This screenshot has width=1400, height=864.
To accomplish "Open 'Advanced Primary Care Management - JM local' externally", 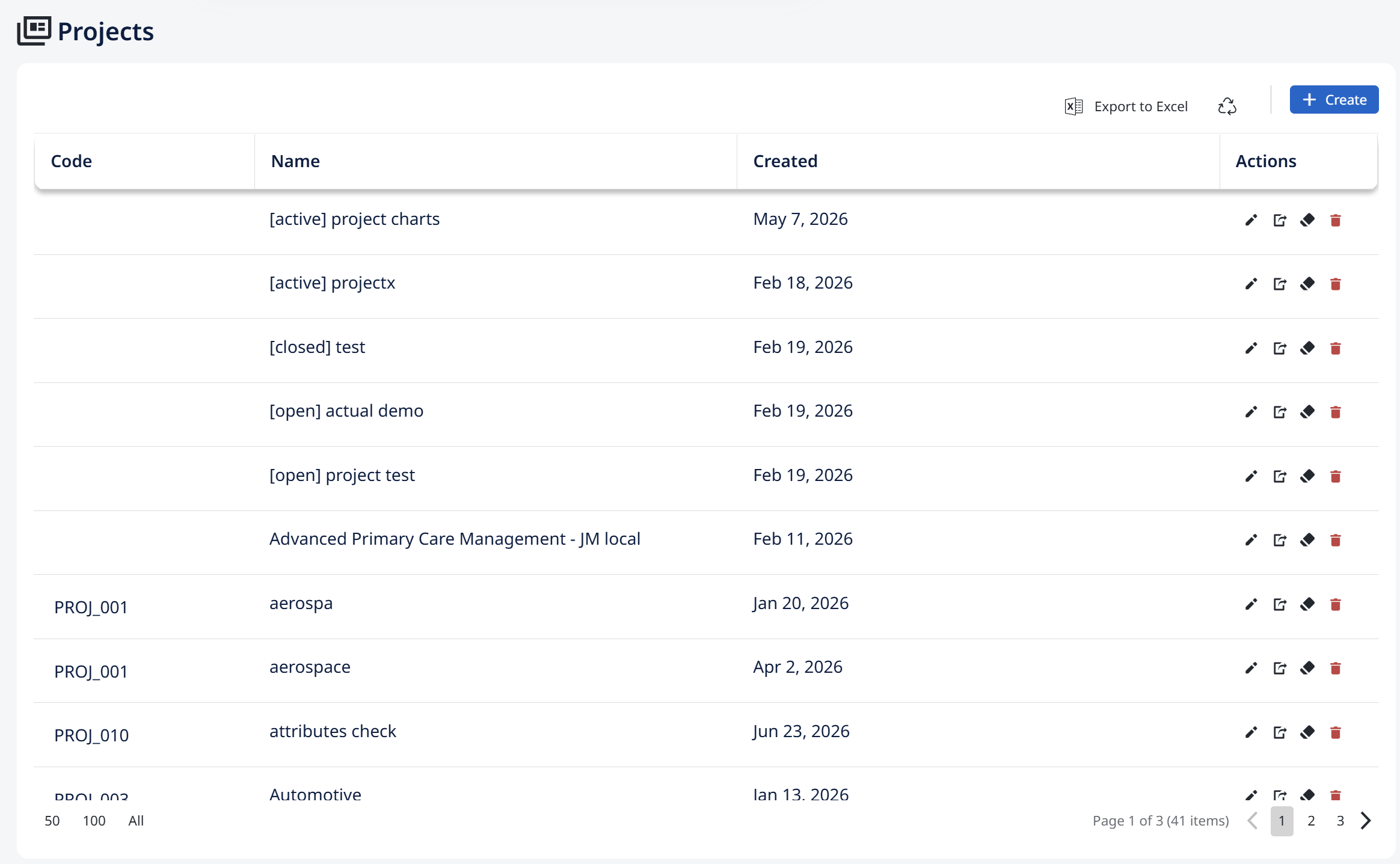I will tap(1280, 540).
